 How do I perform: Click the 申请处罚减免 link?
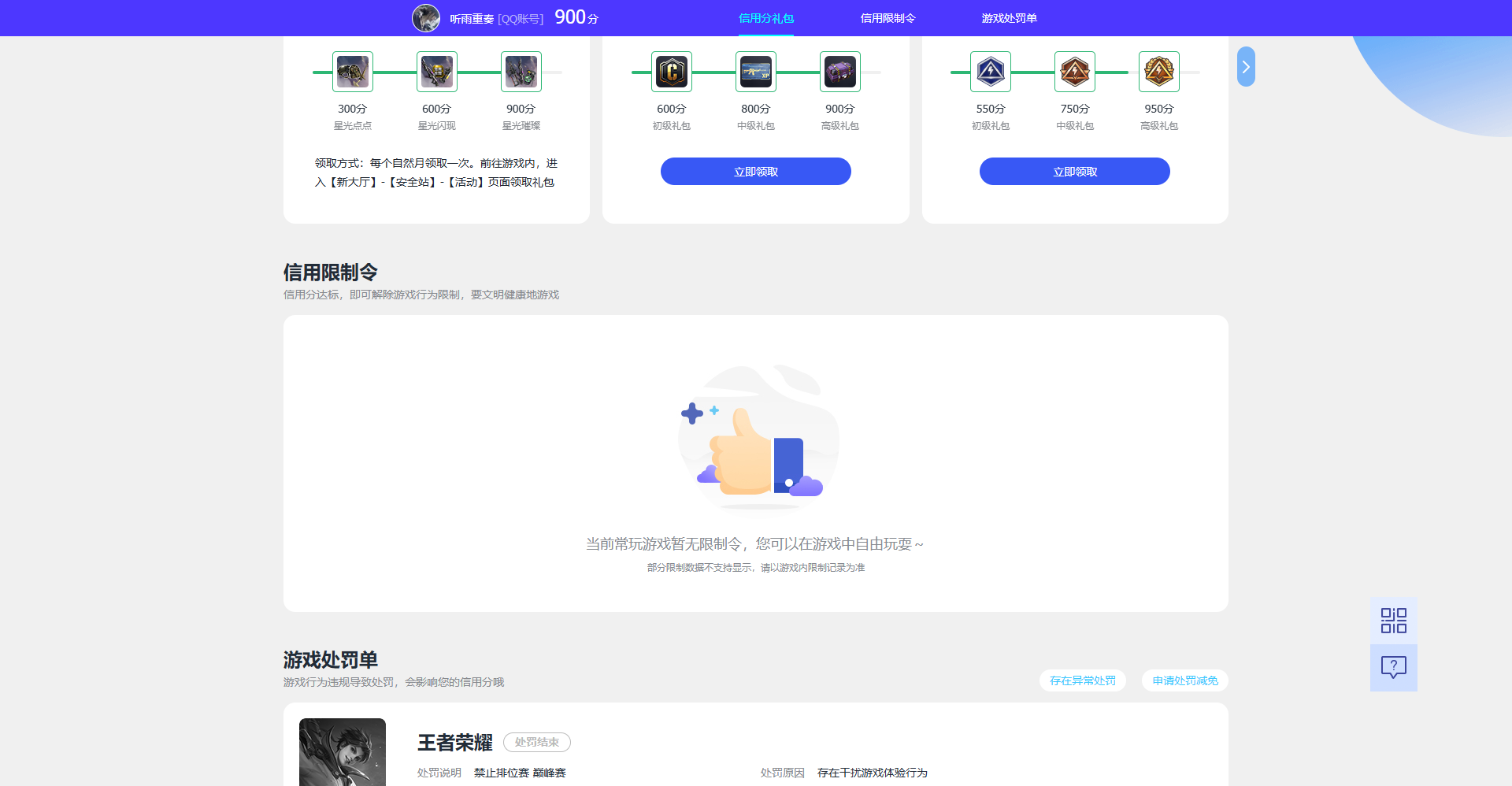click(1185, 680)
